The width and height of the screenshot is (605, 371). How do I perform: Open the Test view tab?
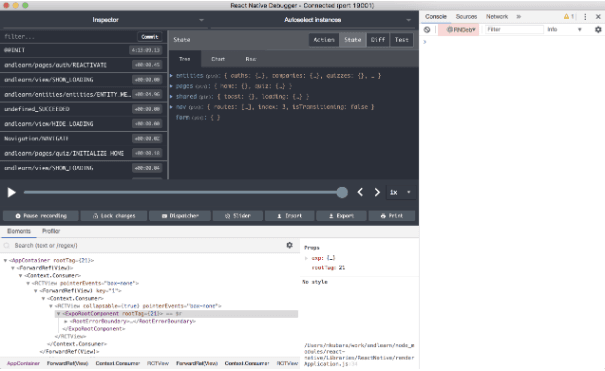[x=402, y=40]
